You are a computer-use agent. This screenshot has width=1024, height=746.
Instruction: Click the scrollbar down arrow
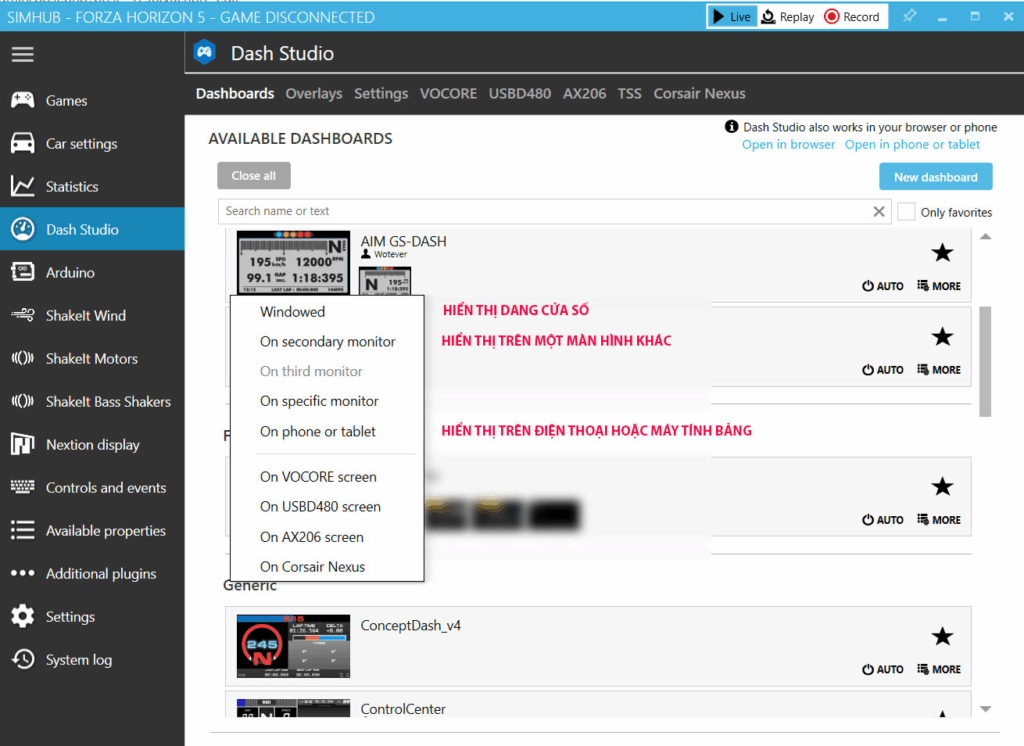click(985, 709)
